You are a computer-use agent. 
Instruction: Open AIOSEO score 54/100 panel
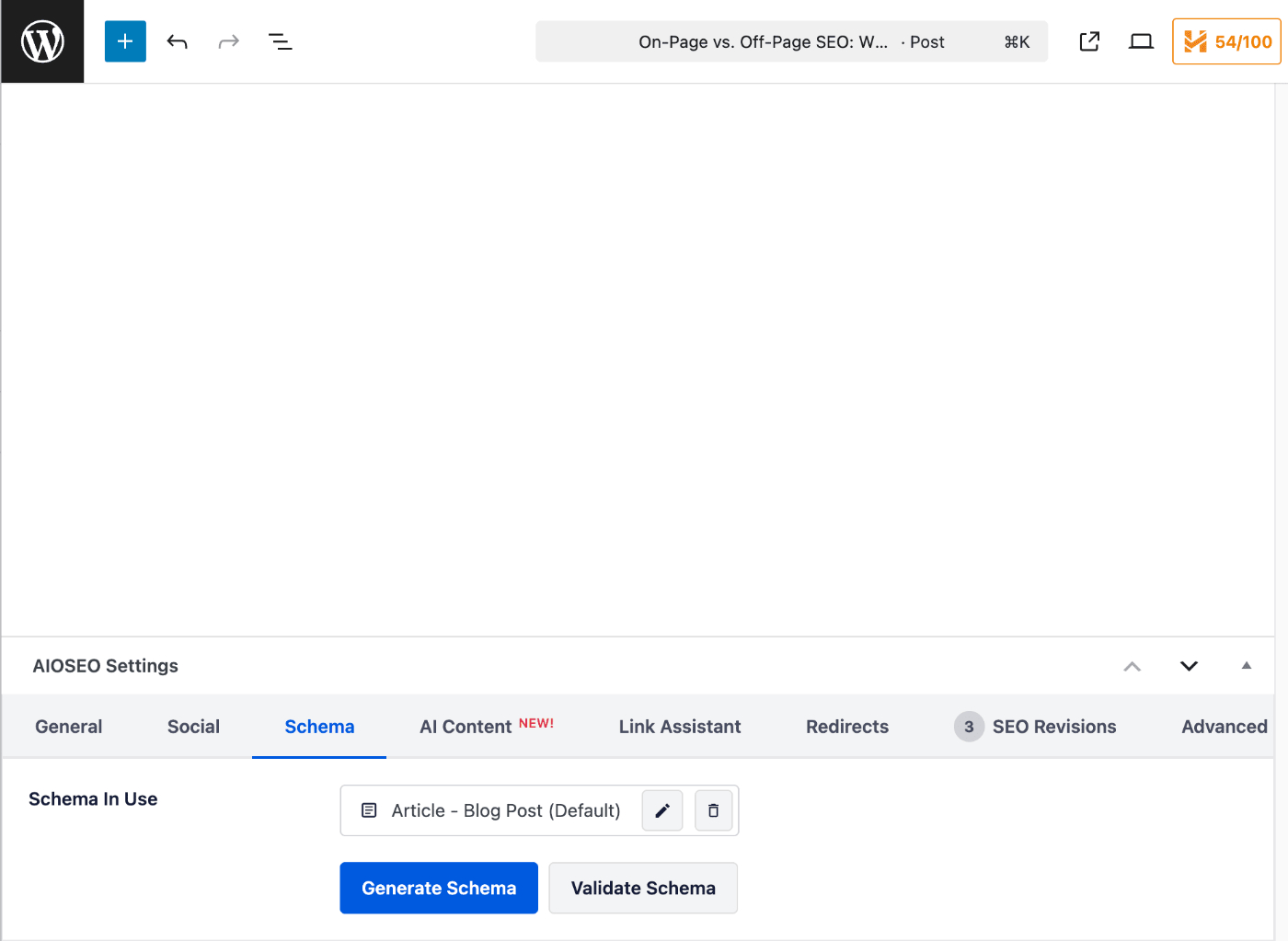tap(1226, 41)
